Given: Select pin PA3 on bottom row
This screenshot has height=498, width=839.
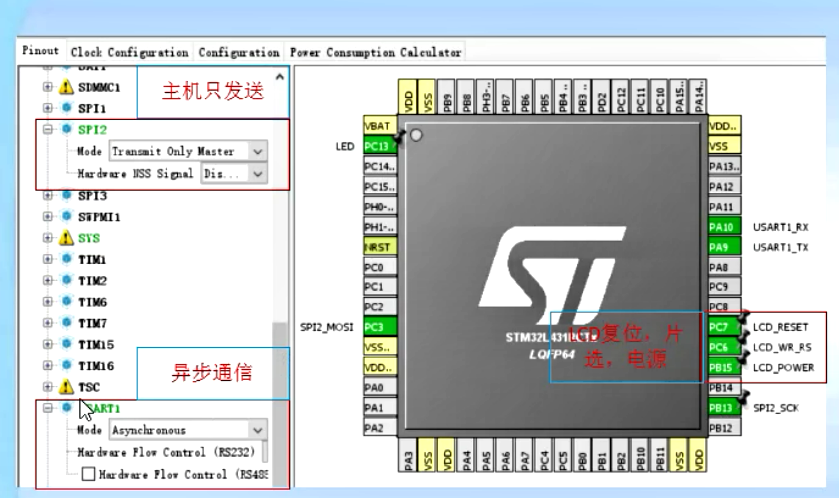Looking at the screenshot, I should 408,455.
